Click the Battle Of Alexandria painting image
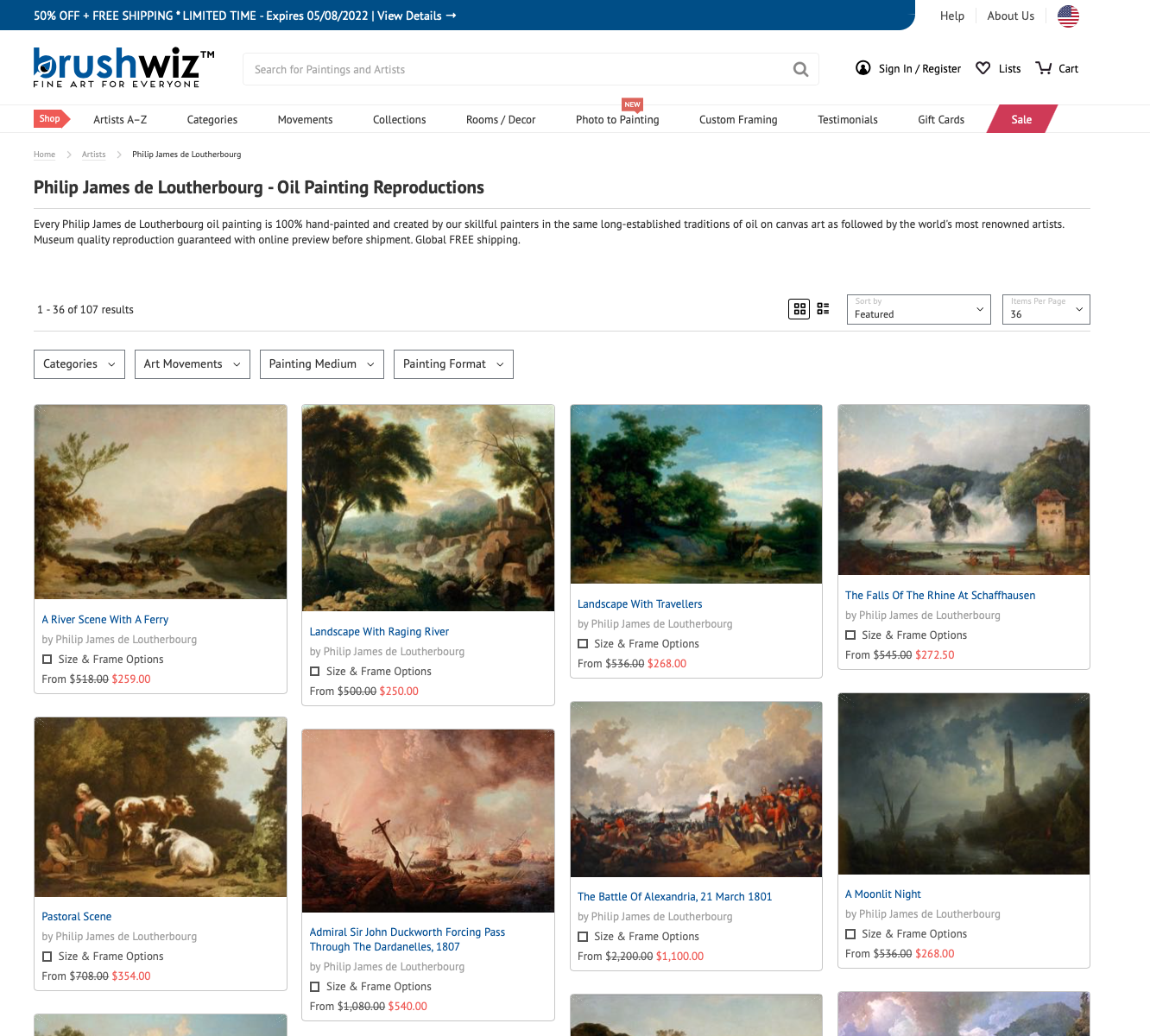Image resolution: width=1150 pixels, height=1036 pixels. click(x=696, y=790)
